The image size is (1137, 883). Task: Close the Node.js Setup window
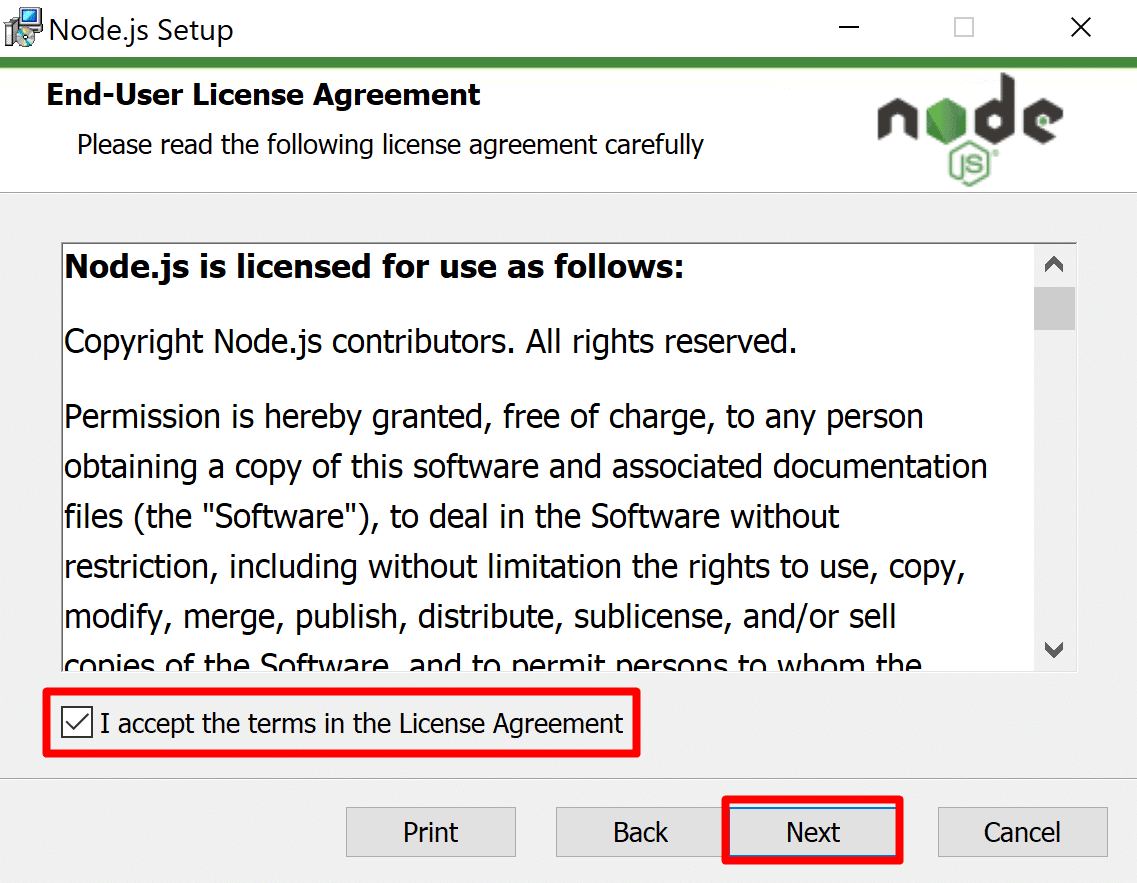[x=1081, y=28]
